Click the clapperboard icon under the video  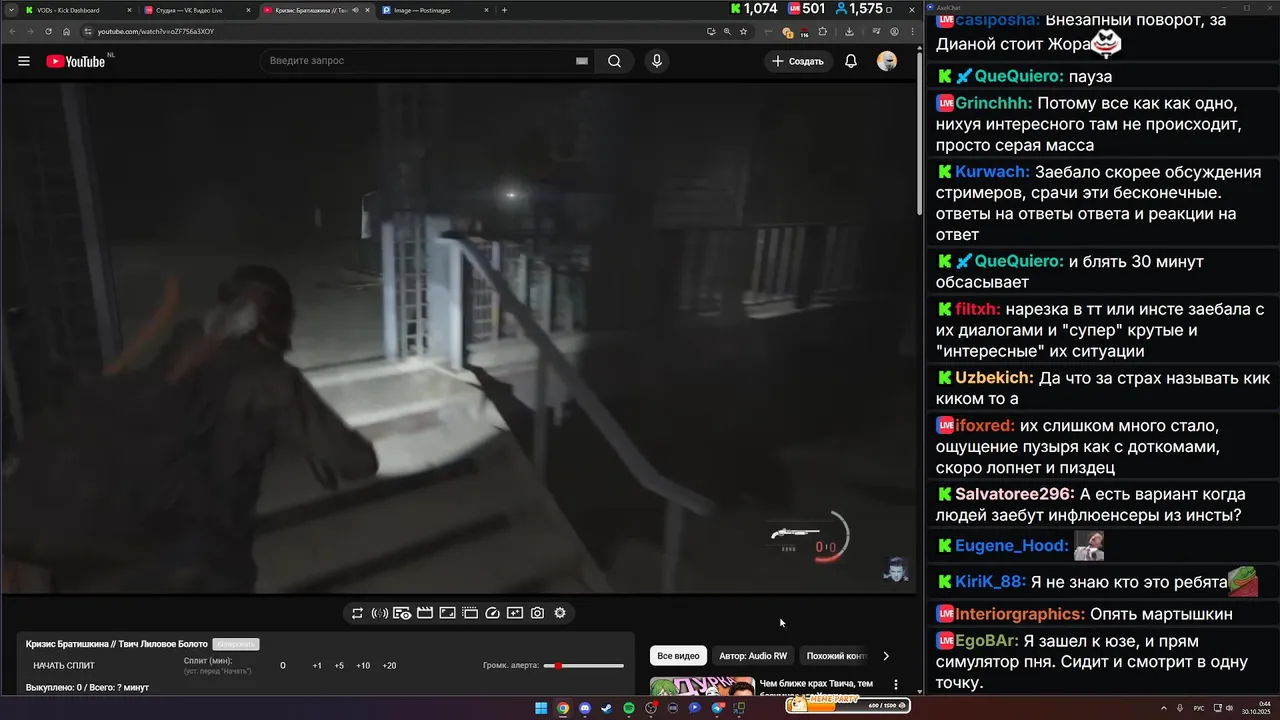tap(424, 613)
